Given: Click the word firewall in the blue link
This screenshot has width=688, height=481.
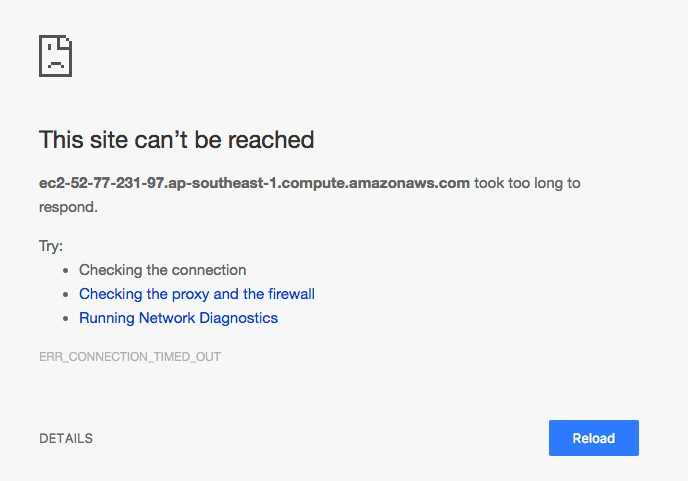Looking at the screenshot, I should (x=291, y=294).
